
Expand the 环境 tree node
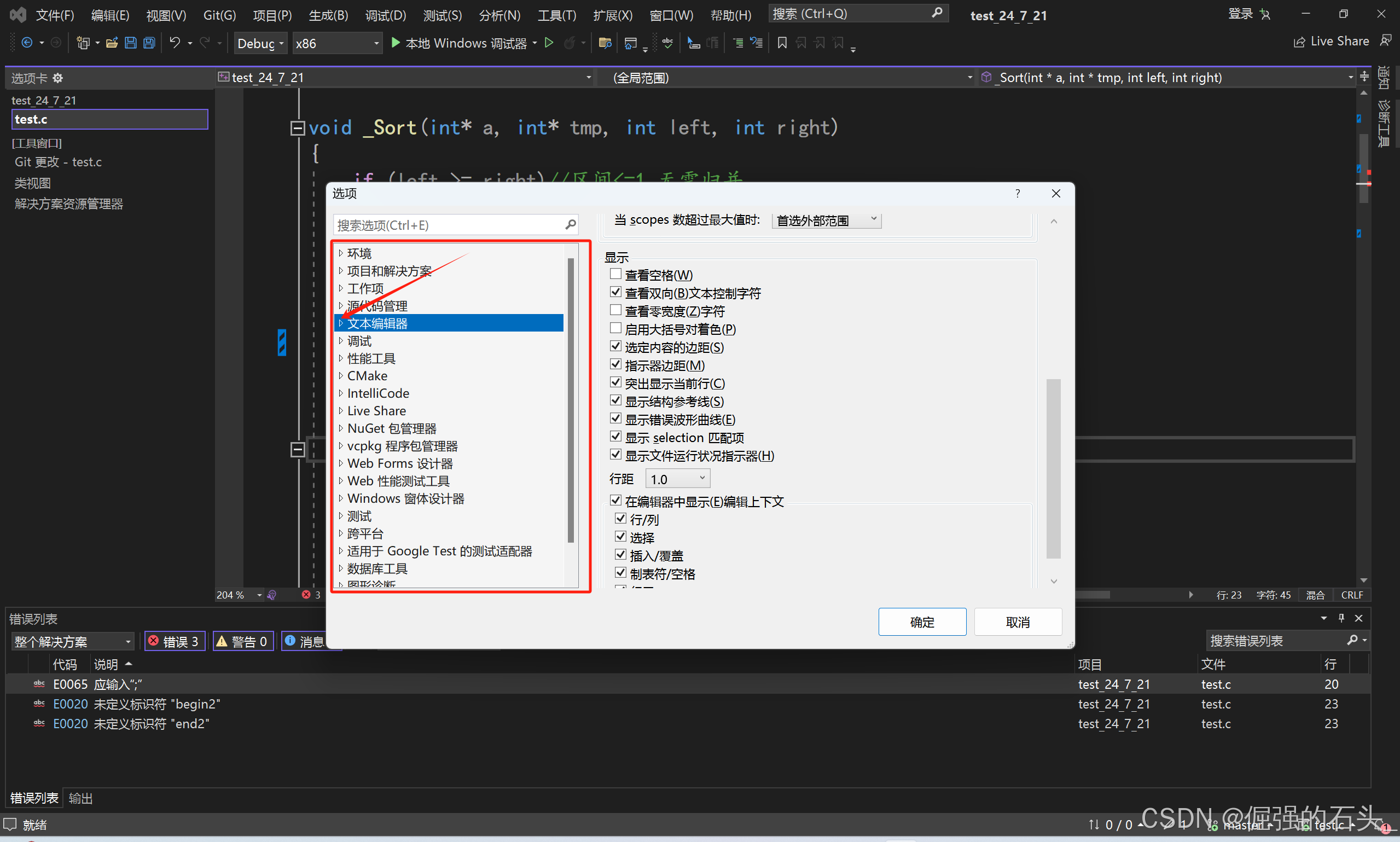[x=341, y=253]
